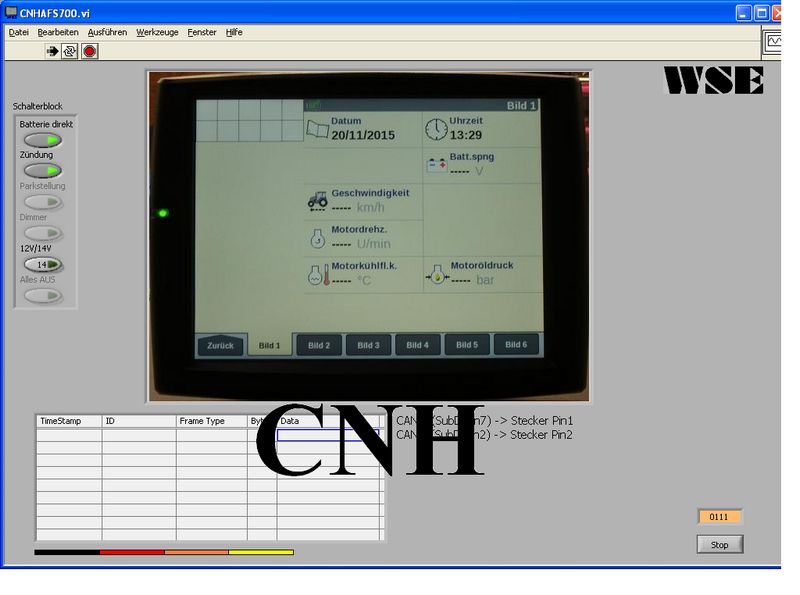Open the Hilfe menu
Viewport: 800px width, 595px height.
point(234,32)
